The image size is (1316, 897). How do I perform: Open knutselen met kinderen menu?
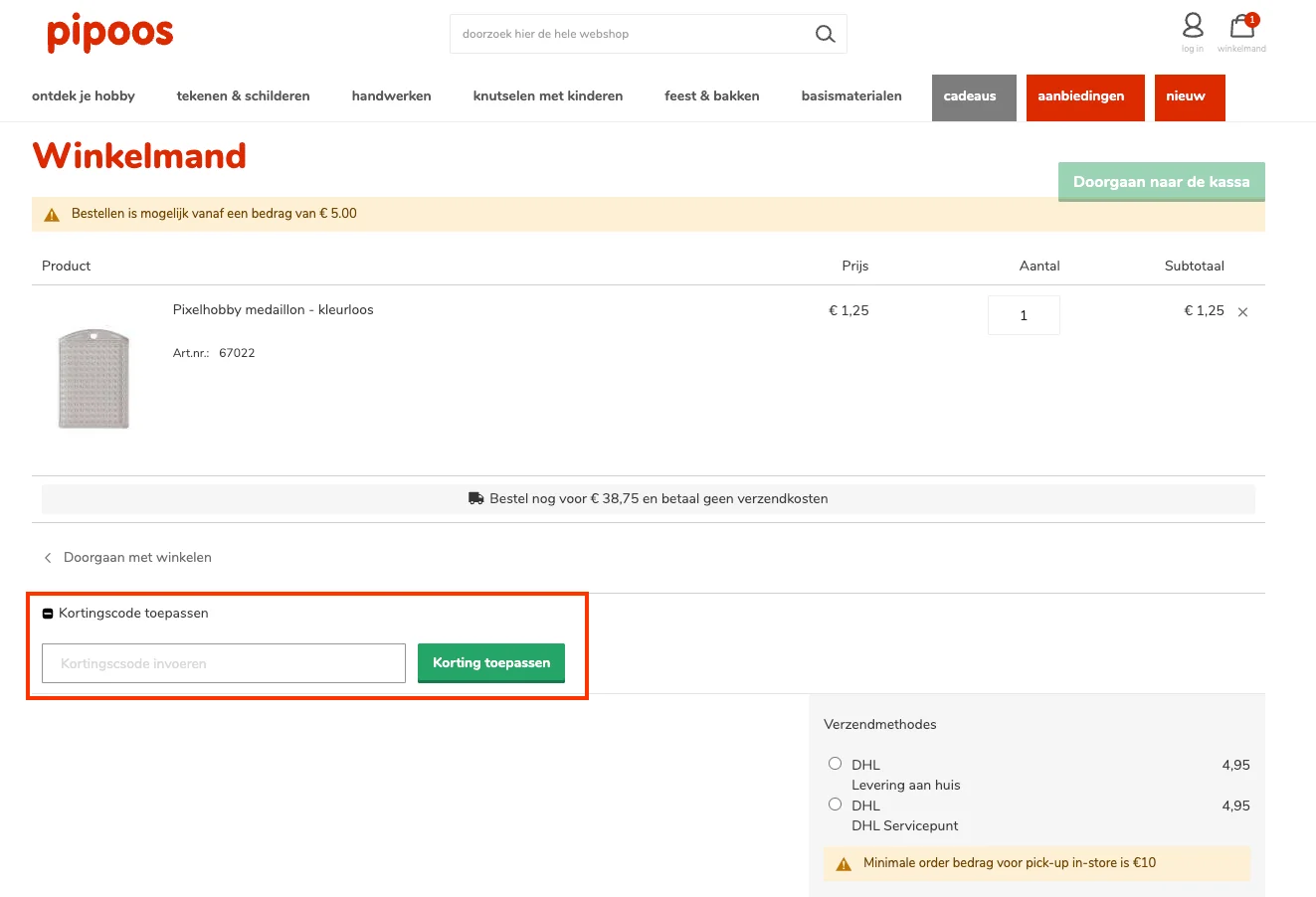click(547, 96)
